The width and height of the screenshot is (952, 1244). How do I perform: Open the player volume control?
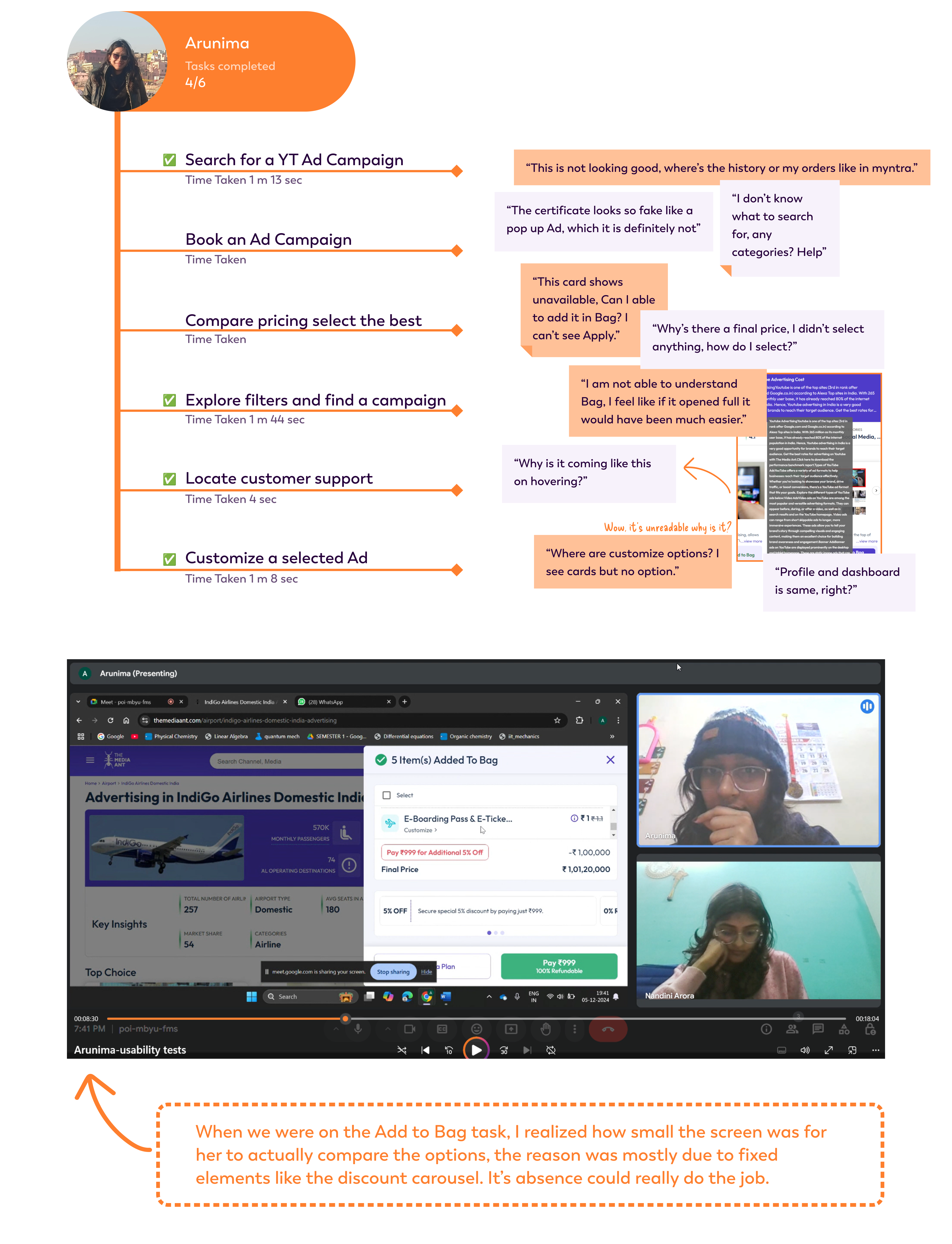(x=805, y=1050)
